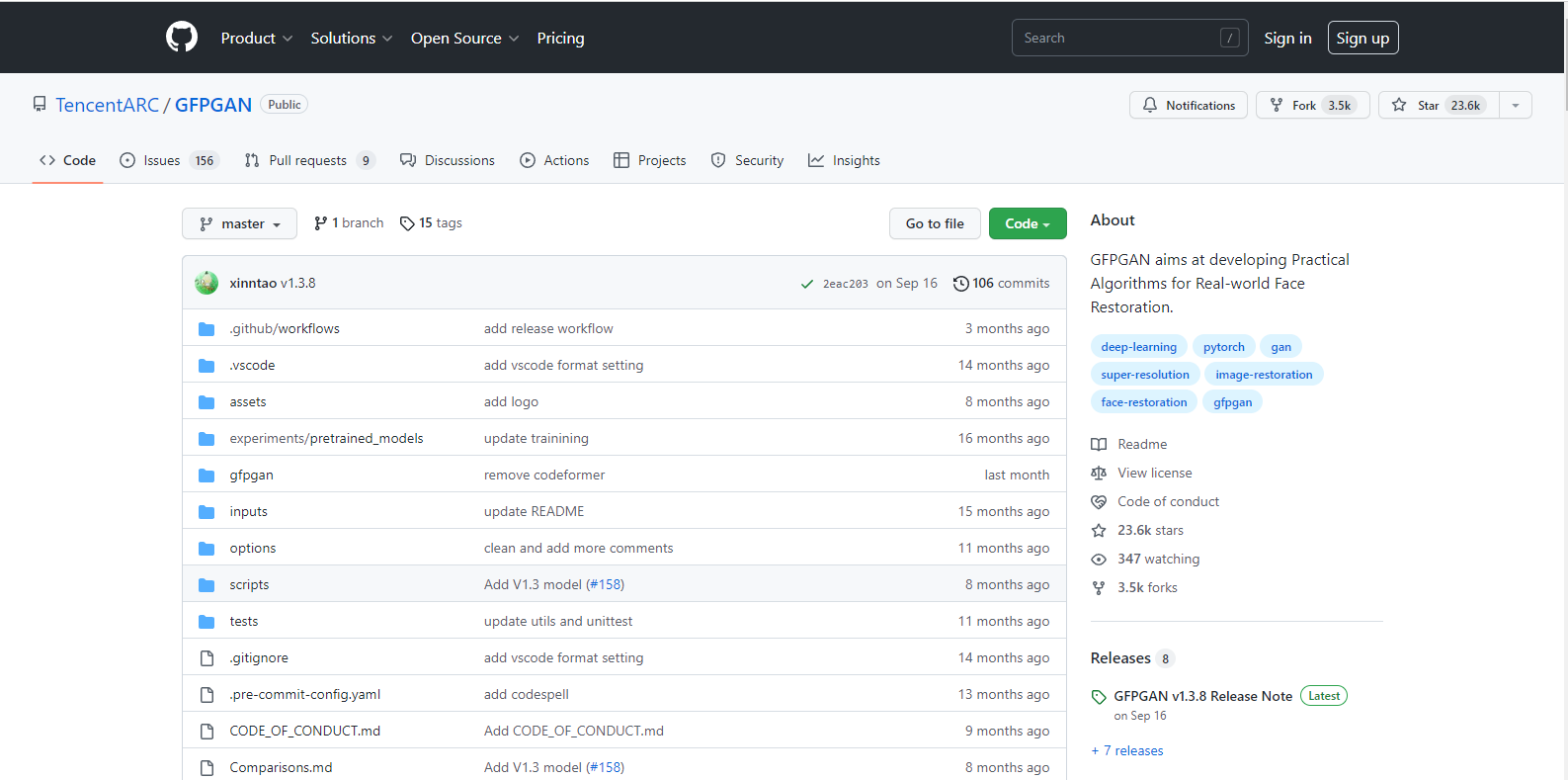Click the tags icon beside 15 tags
The image size is (1568, 780).
click(407, 223)
